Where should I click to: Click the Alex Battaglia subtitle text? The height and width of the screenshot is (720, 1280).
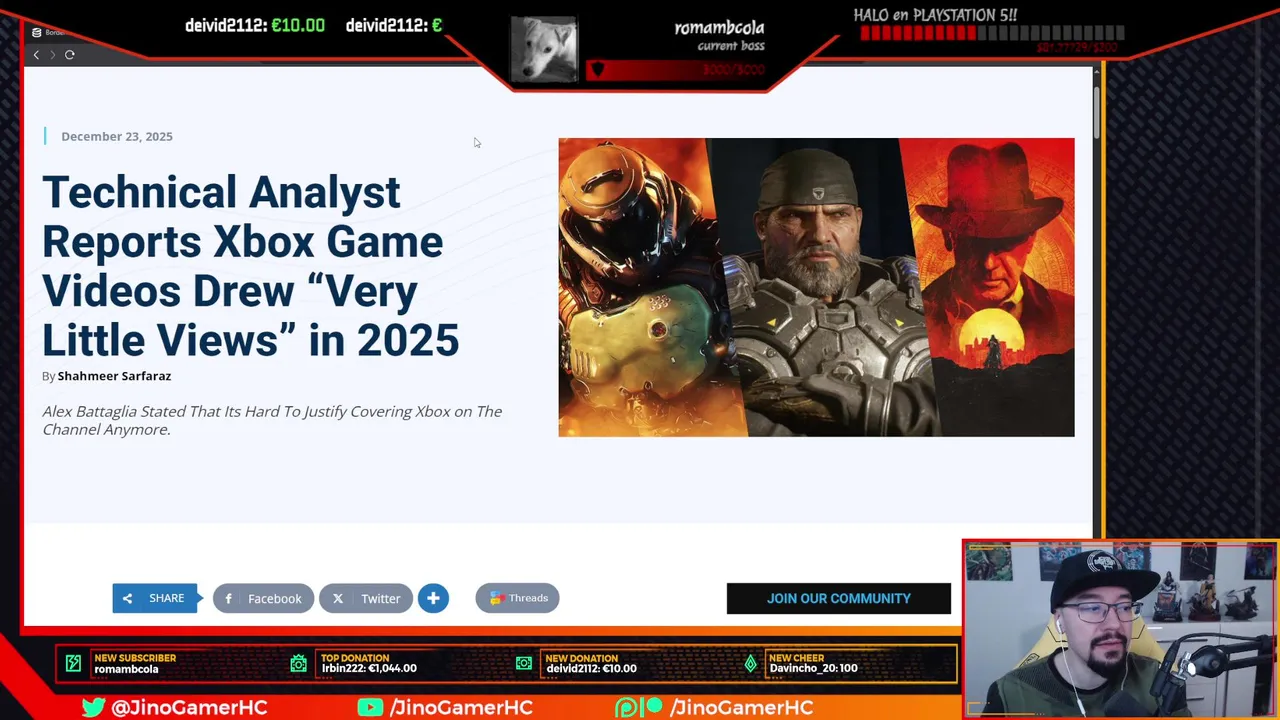point(272,420)
